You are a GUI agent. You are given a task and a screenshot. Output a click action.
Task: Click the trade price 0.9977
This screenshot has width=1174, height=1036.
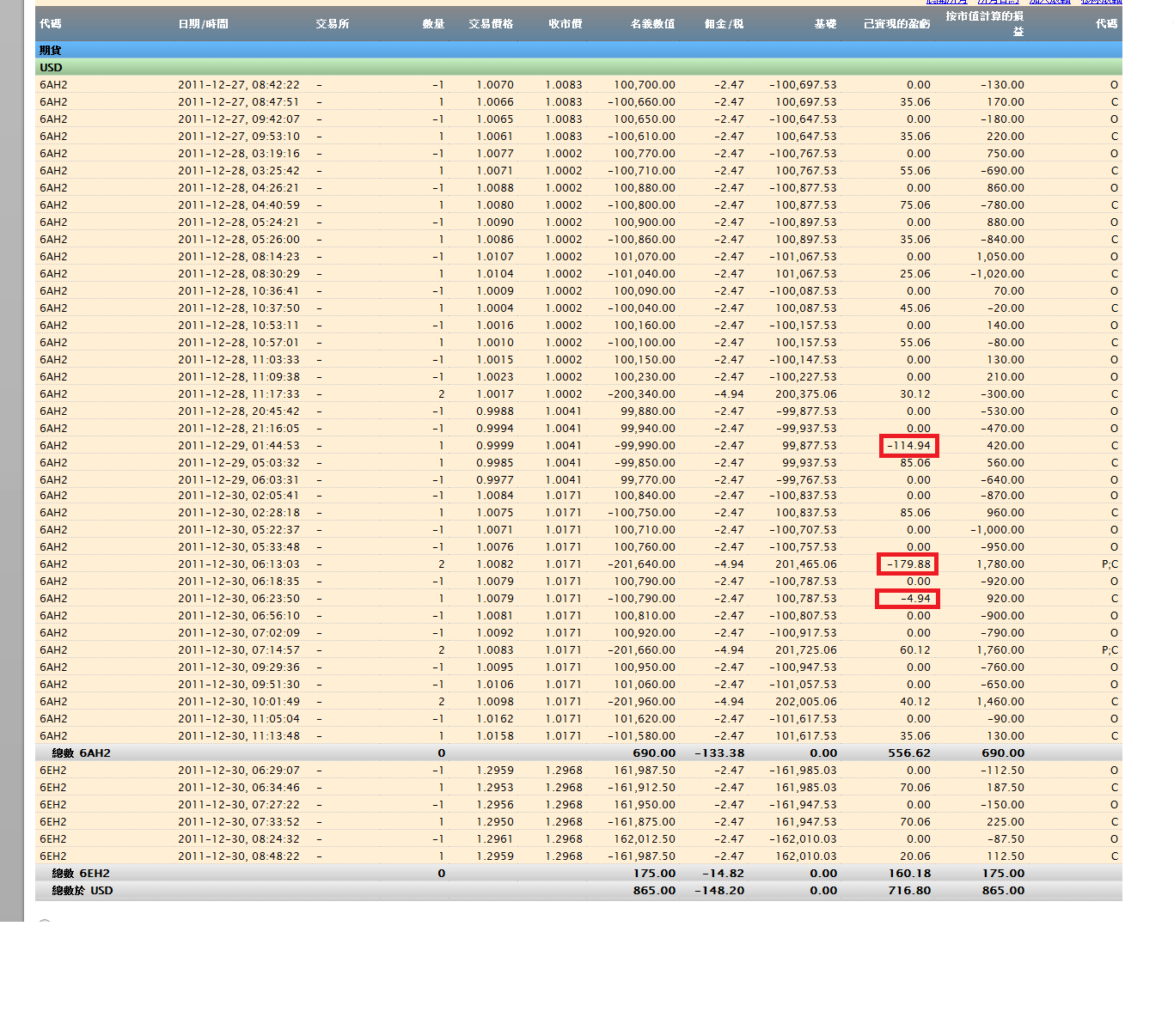click(495, 480)
